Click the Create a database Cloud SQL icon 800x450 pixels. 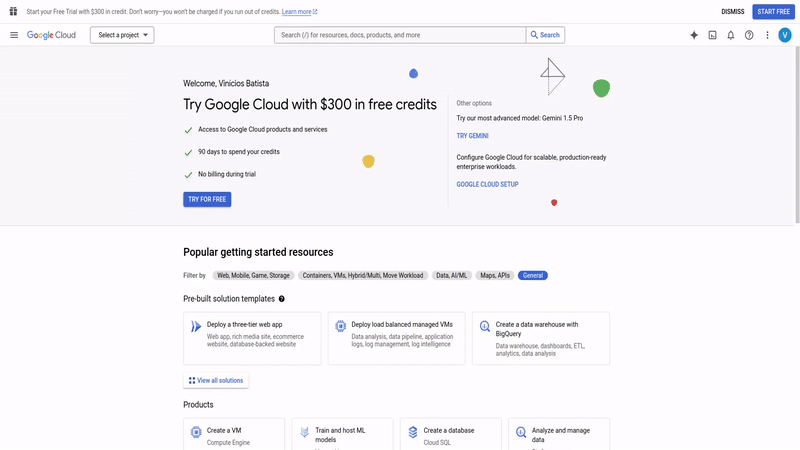(x=413, y=432)
